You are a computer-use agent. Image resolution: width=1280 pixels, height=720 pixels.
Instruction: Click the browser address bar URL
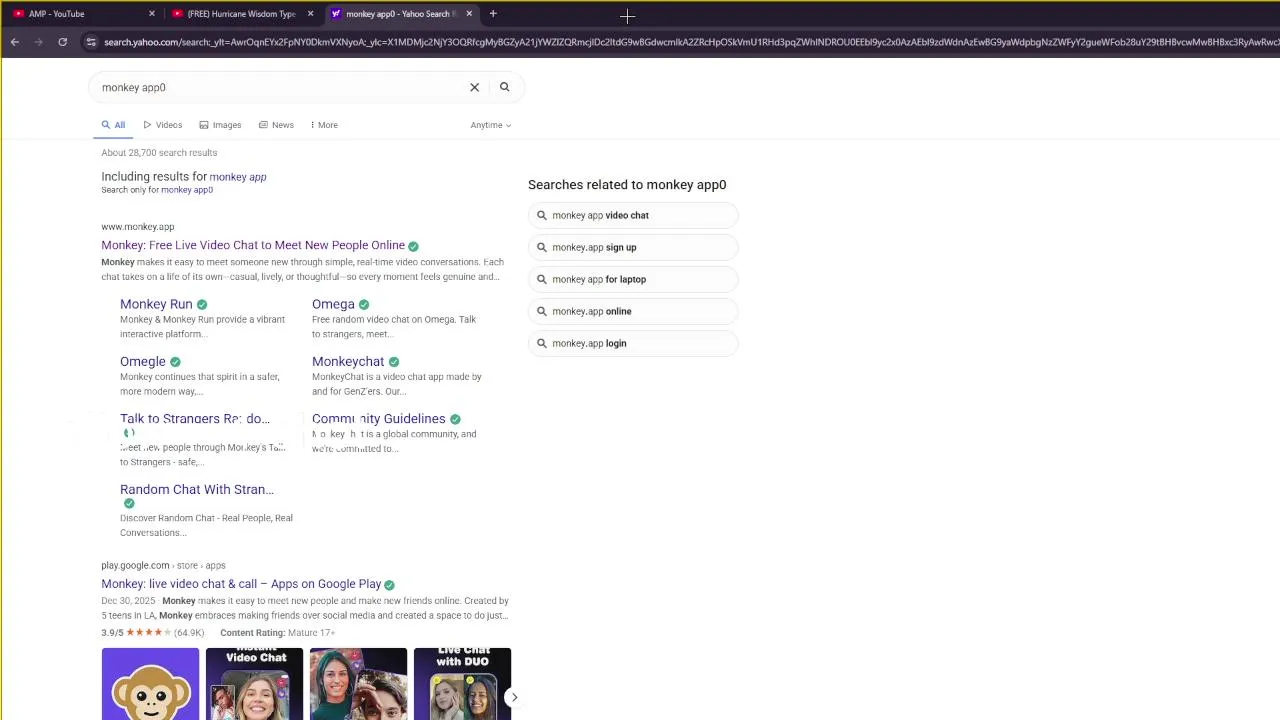tap(690, 42)
